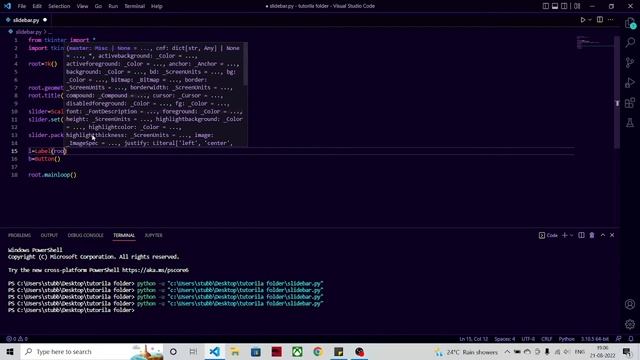Open the Accounts icon in activity bar
This screenshot has height=360, width=640.
coord(630,304)
